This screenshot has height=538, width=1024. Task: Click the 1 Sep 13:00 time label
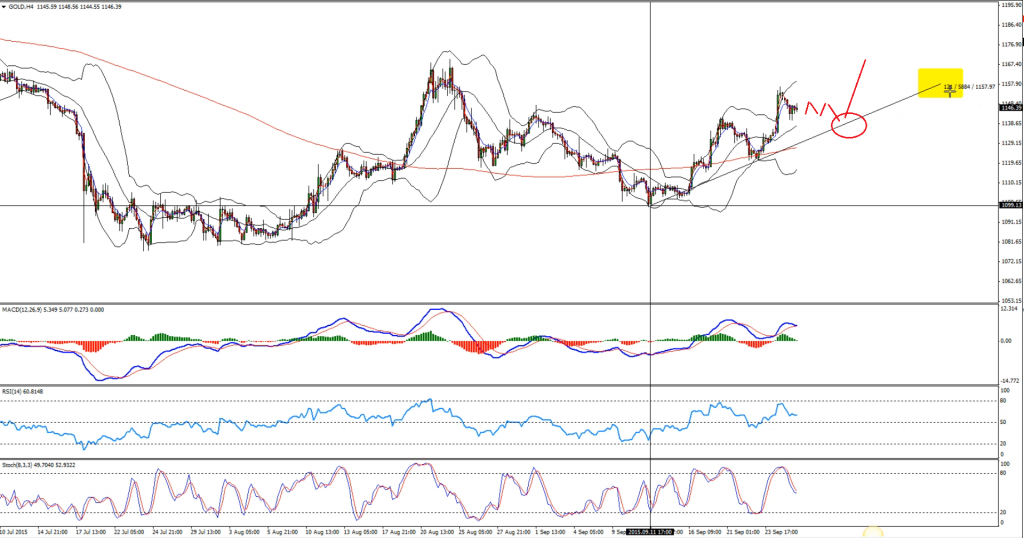[x=552, y=532]
